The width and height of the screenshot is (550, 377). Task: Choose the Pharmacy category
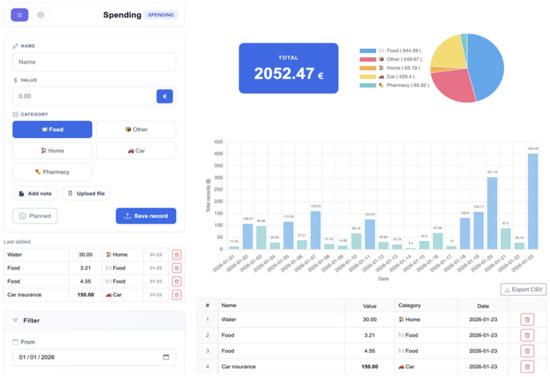52,172
